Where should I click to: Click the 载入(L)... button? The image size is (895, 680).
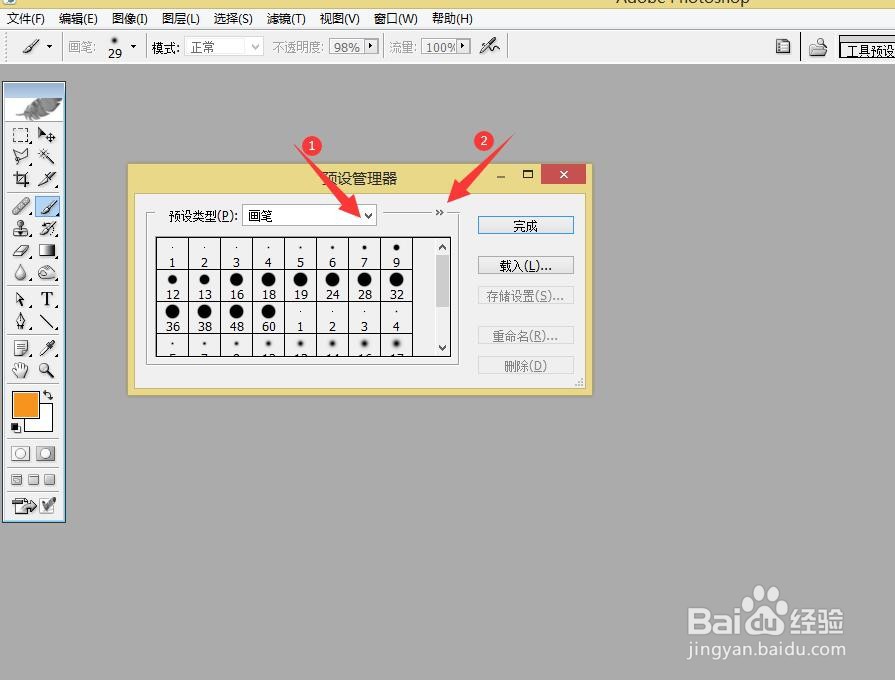[x=526, y=265]
